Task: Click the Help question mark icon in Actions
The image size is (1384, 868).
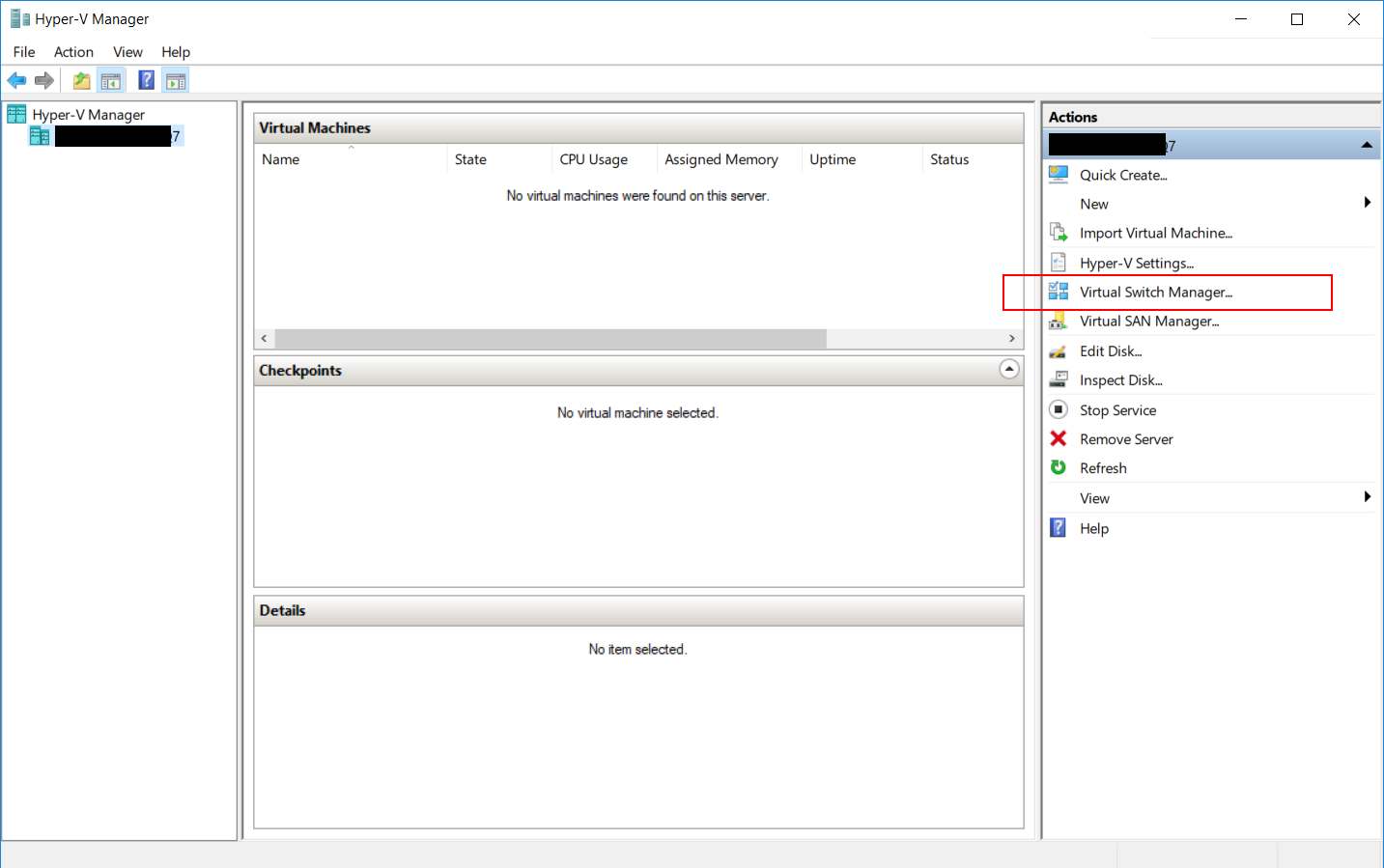Action: tap(1059, 528)
